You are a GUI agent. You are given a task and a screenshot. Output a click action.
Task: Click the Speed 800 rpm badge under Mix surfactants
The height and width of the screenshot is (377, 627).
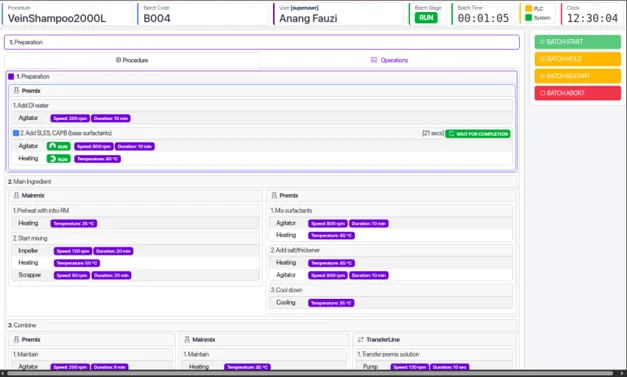click(327, 223)
